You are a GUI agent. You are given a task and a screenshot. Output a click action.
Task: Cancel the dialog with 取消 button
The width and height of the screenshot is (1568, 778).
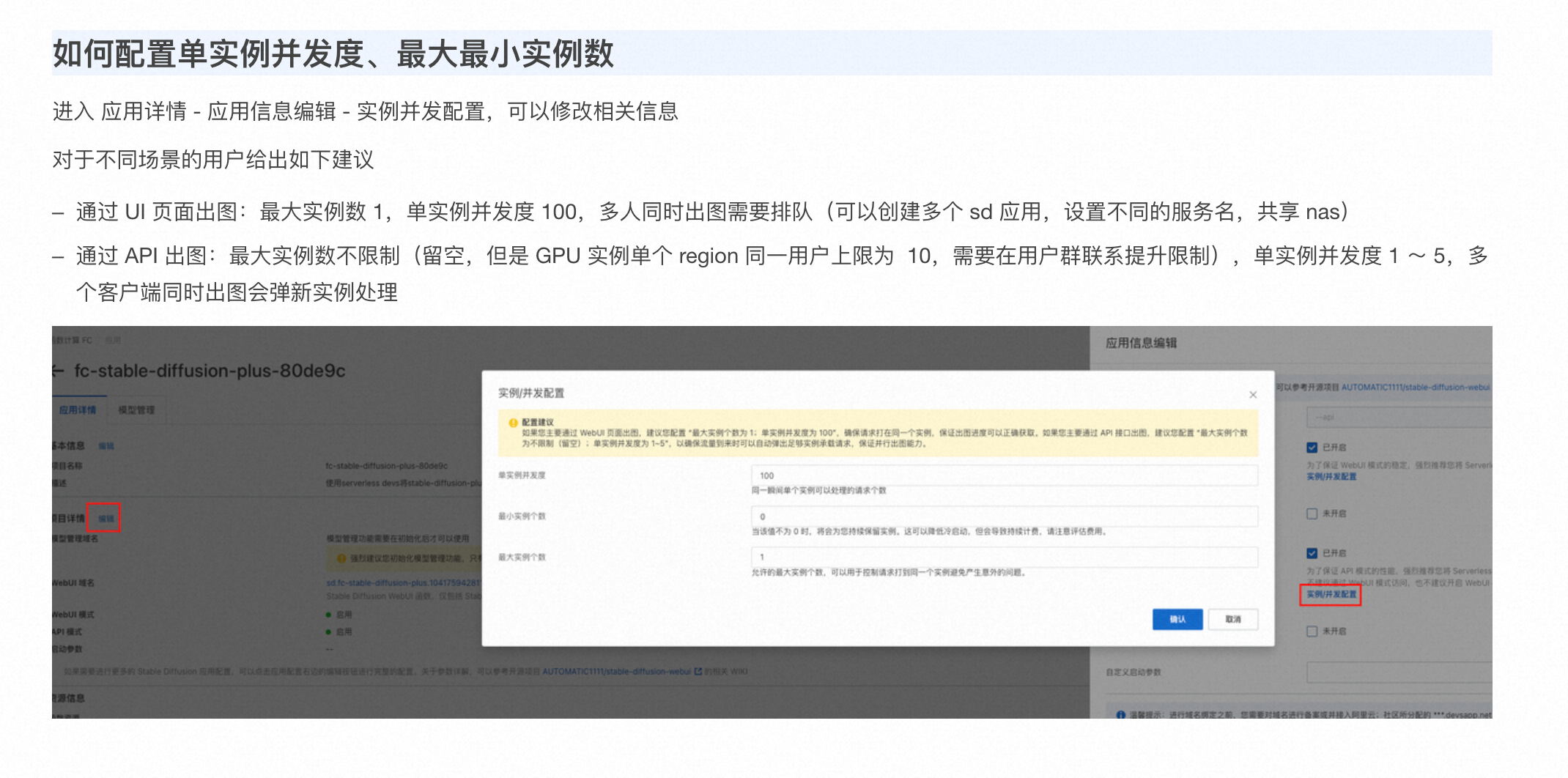1233,619
